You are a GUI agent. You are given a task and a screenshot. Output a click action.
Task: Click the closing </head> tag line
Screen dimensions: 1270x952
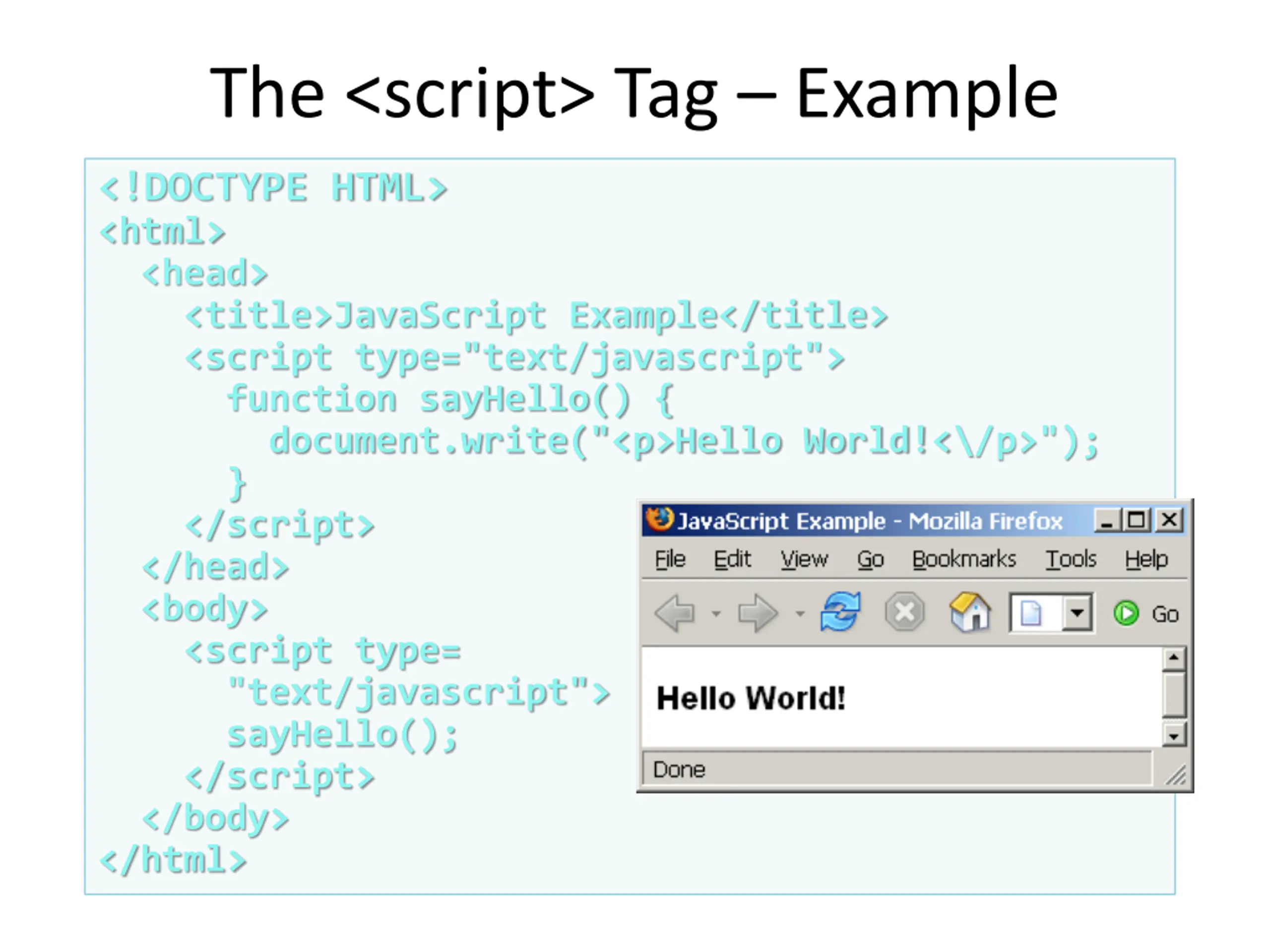click(216, 567)
